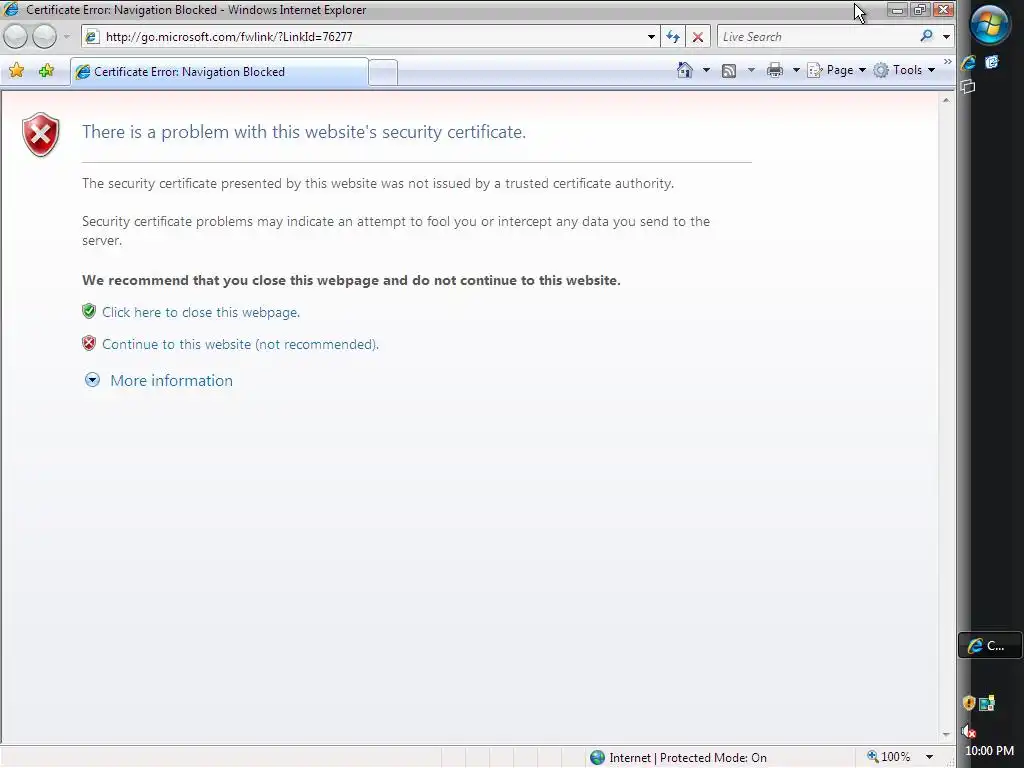Click the Add to Favorites icon
The height and width of the screenshot is (768, 1024).
pos(46,71)
